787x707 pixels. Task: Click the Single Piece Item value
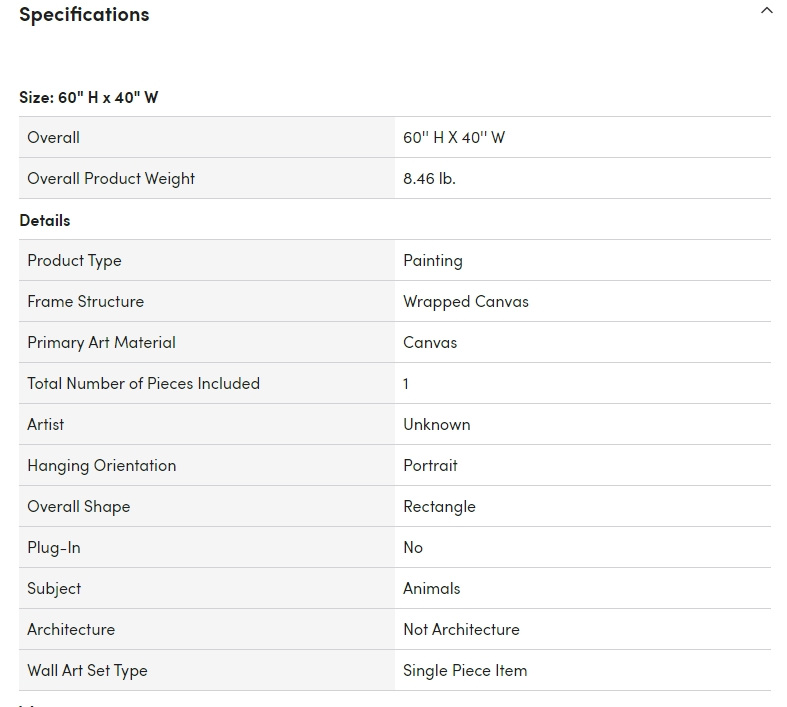coord(464,670)
